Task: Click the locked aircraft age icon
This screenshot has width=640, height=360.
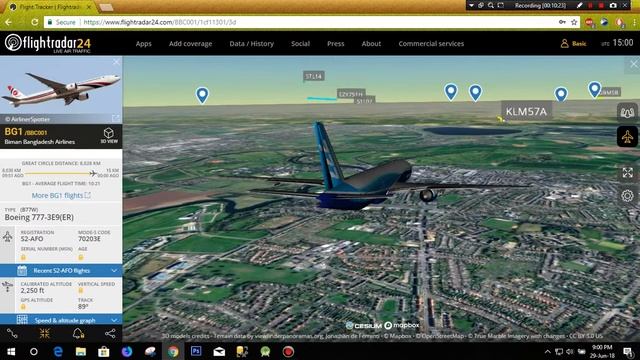Action: (x=81, y=257)
